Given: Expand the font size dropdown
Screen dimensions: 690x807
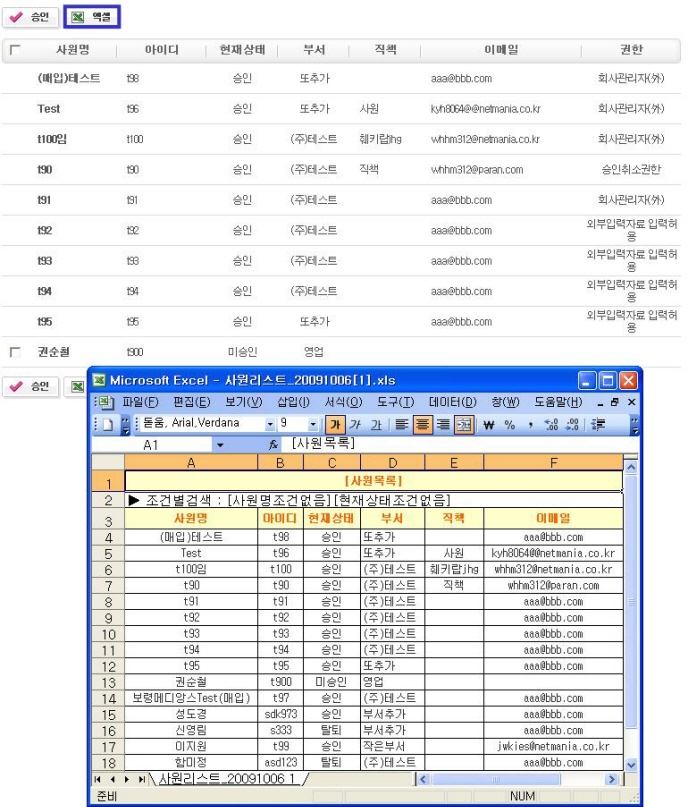Looking at the screenshot, I should (x=315, y=424).
